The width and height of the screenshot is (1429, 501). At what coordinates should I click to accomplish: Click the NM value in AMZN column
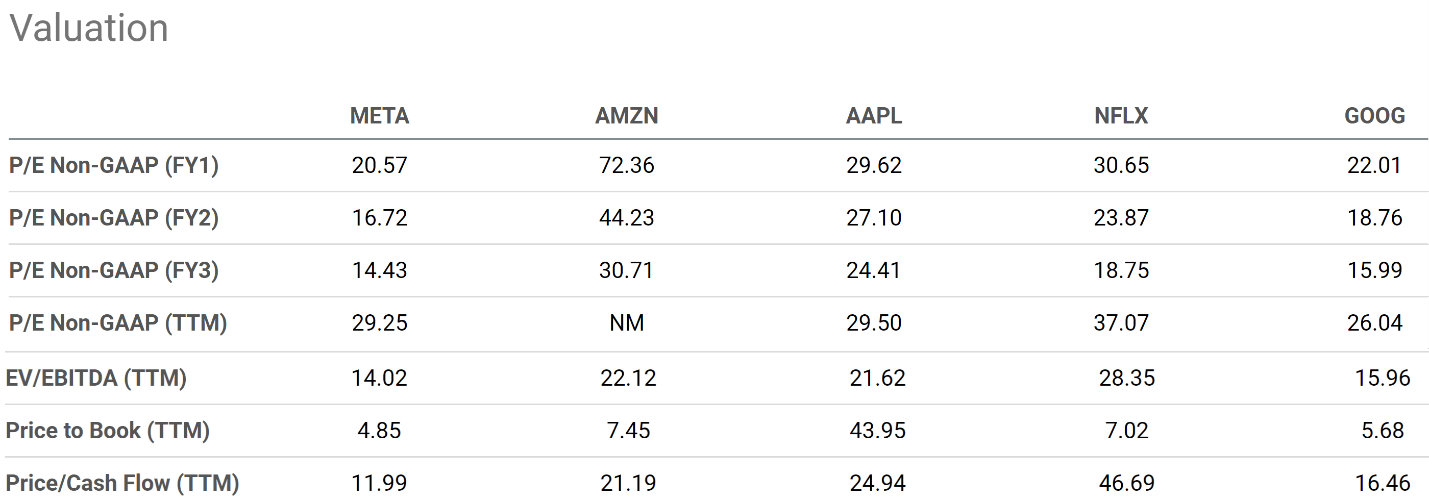627,323
